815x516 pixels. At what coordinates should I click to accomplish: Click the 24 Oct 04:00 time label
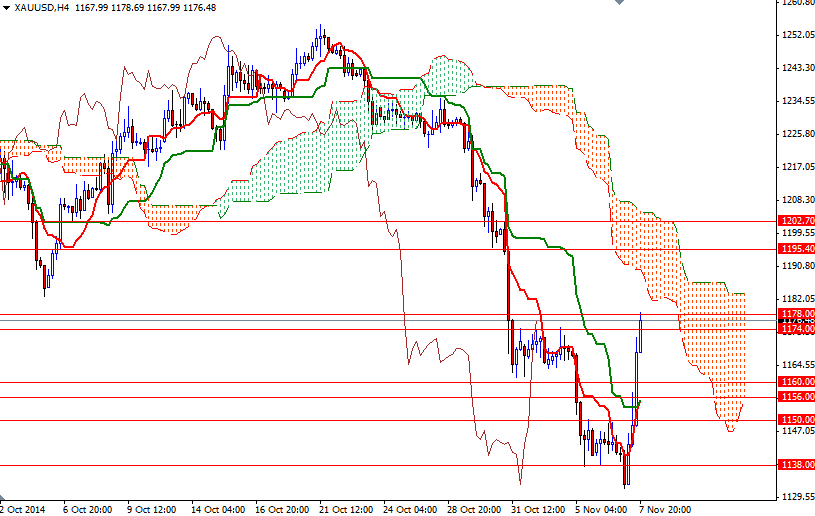pyautogui.click(x=410, y=509)
